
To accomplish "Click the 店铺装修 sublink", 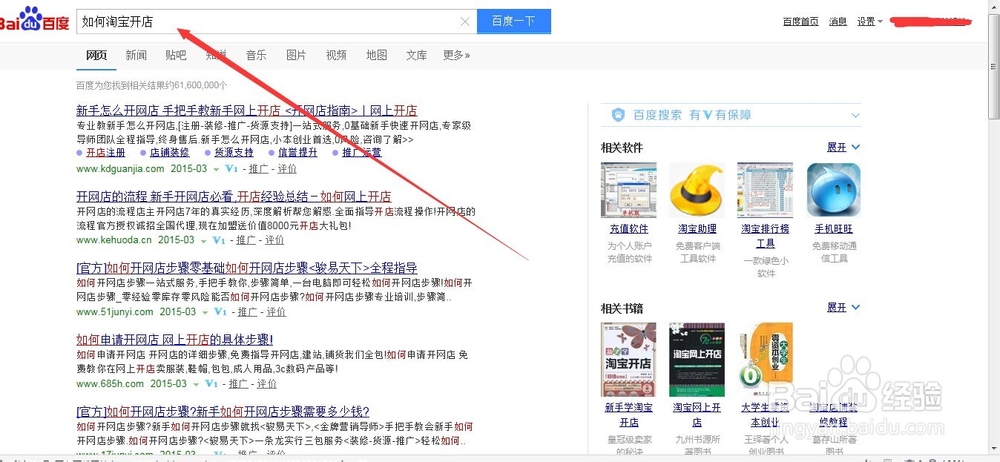I will coord(170,153).
